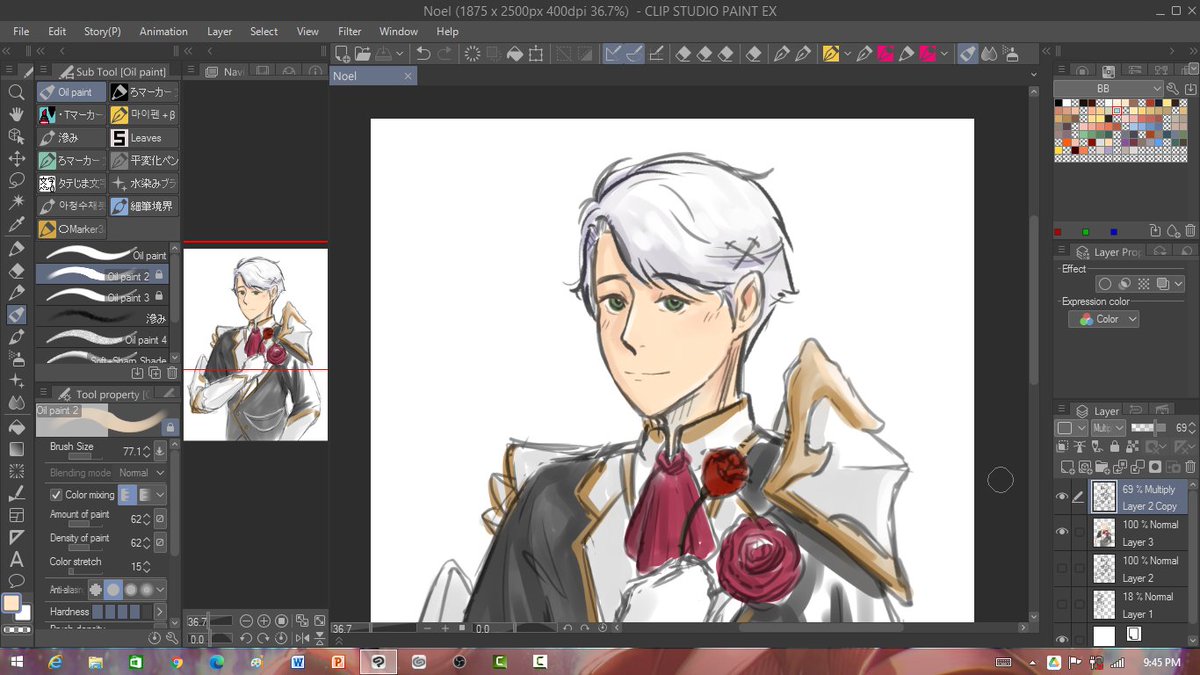Screen dimensions: 1200x675
Task: Select the Marker3 sub tool group
Action: [72, 229]
